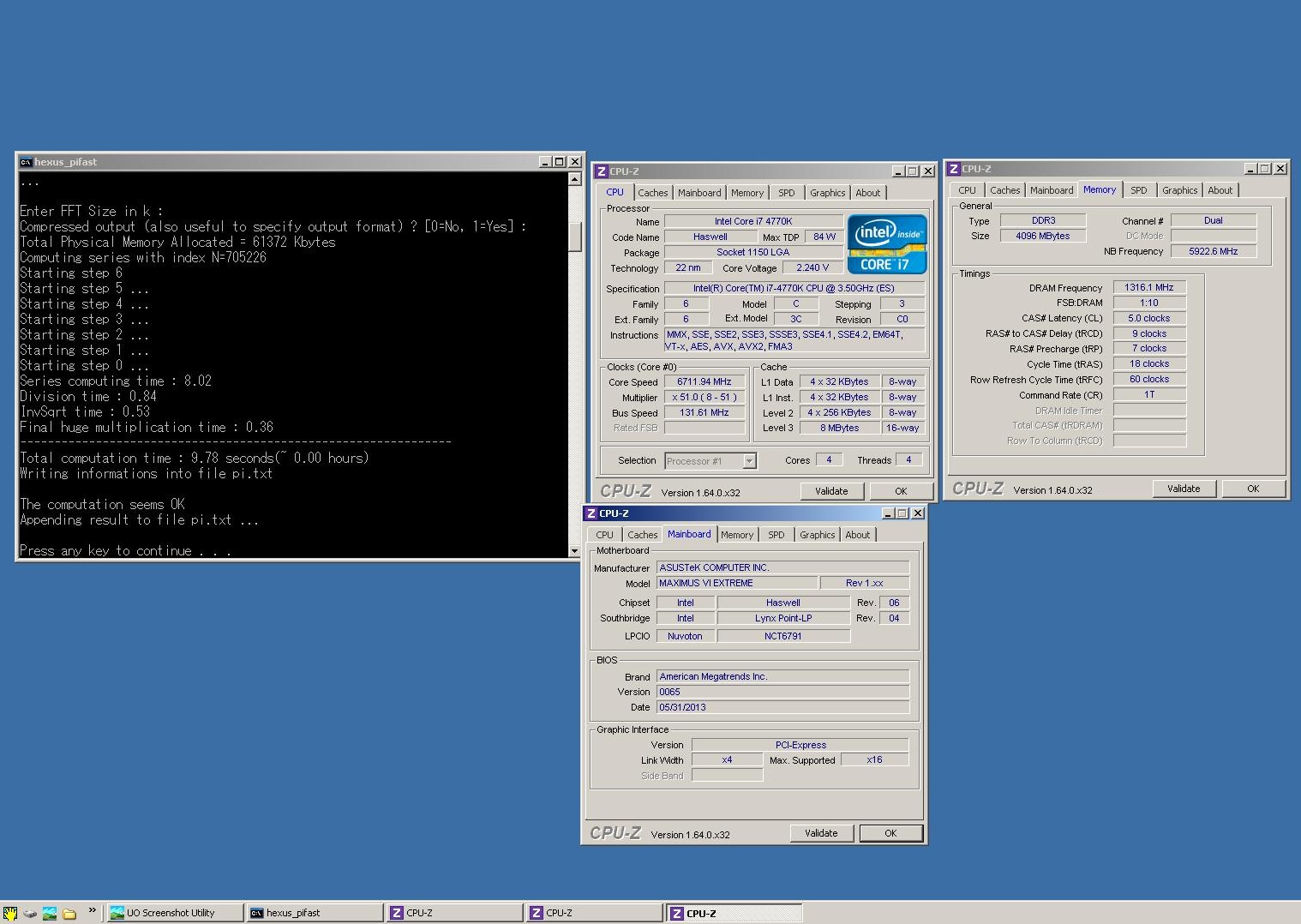
Task: Click OK in the Memory CPU-Z window
Action: coord(1253,489)
